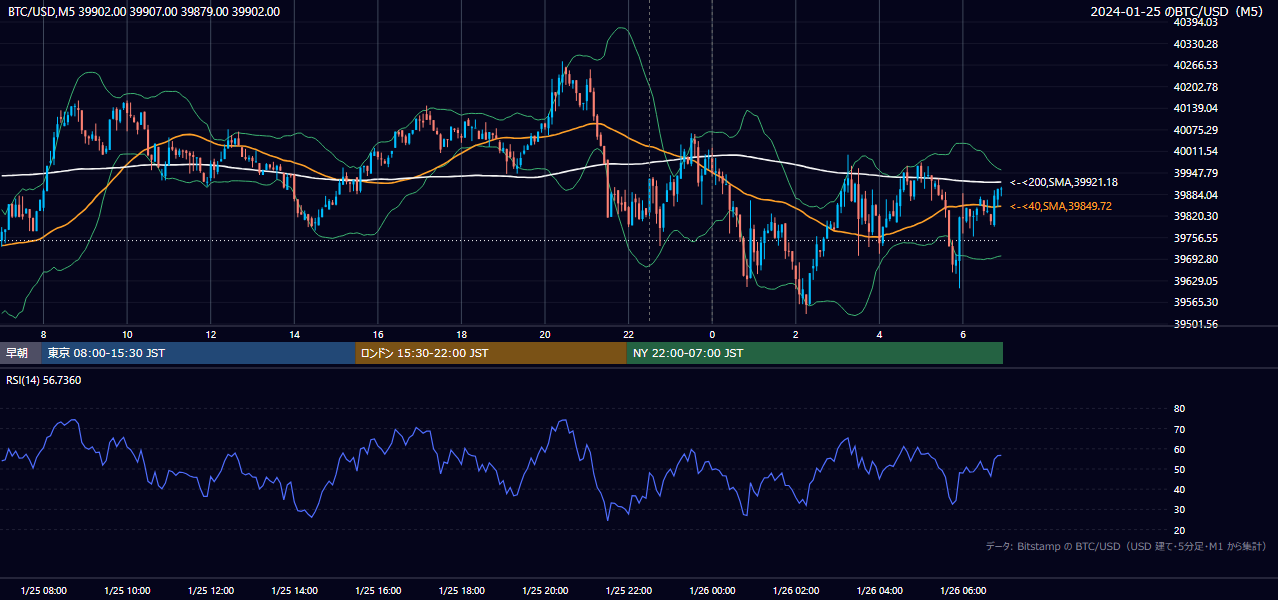Click the 40394.03 price axis label
Screen dimensions: 1278x600
click(1196, 22)
